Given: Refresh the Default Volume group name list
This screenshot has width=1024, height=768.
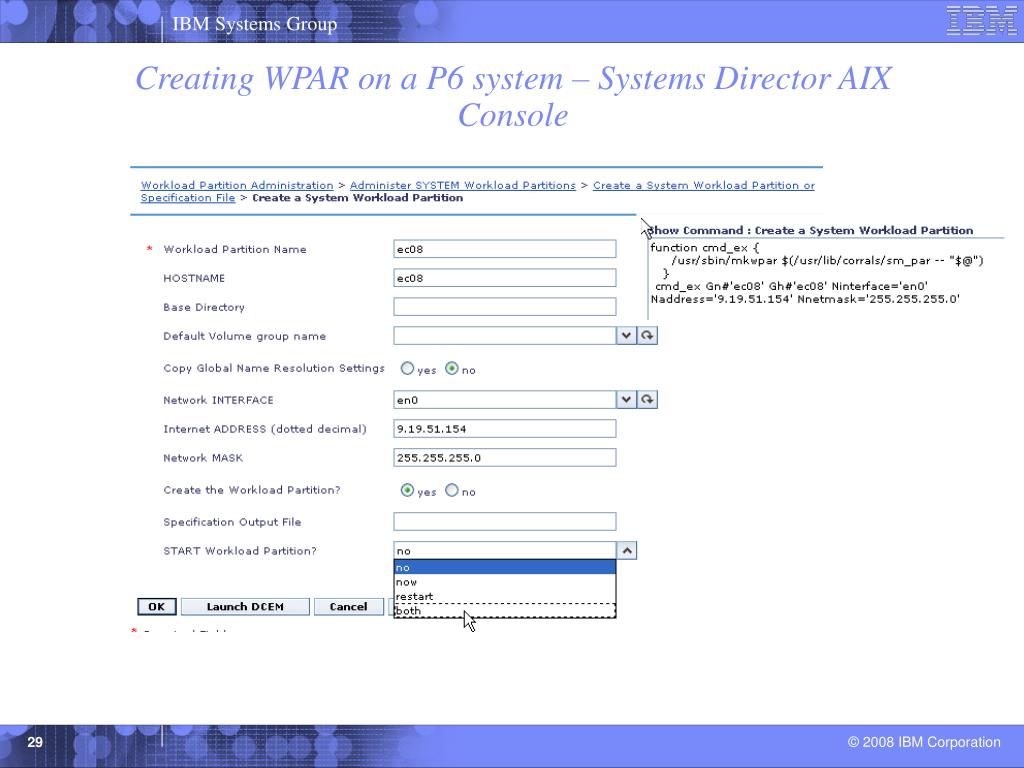Looking at the screenshot, I should click(647, 336).
